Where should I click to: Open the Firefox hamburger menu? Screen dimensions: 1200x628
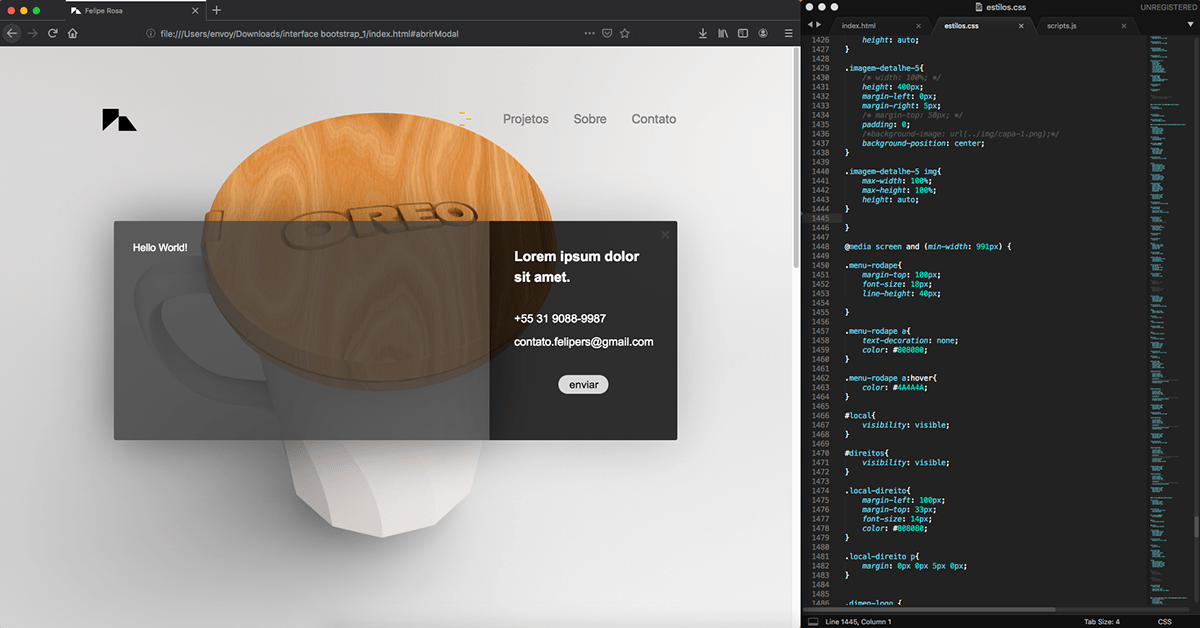788,33
